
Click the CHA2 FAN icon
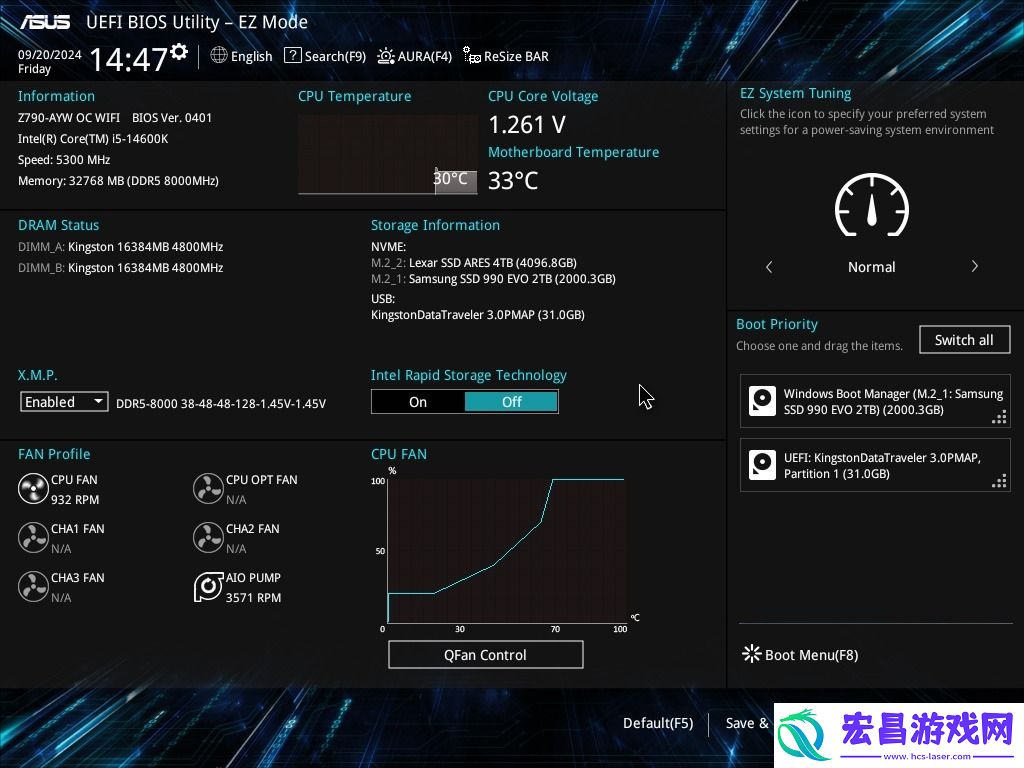(208, 537)
